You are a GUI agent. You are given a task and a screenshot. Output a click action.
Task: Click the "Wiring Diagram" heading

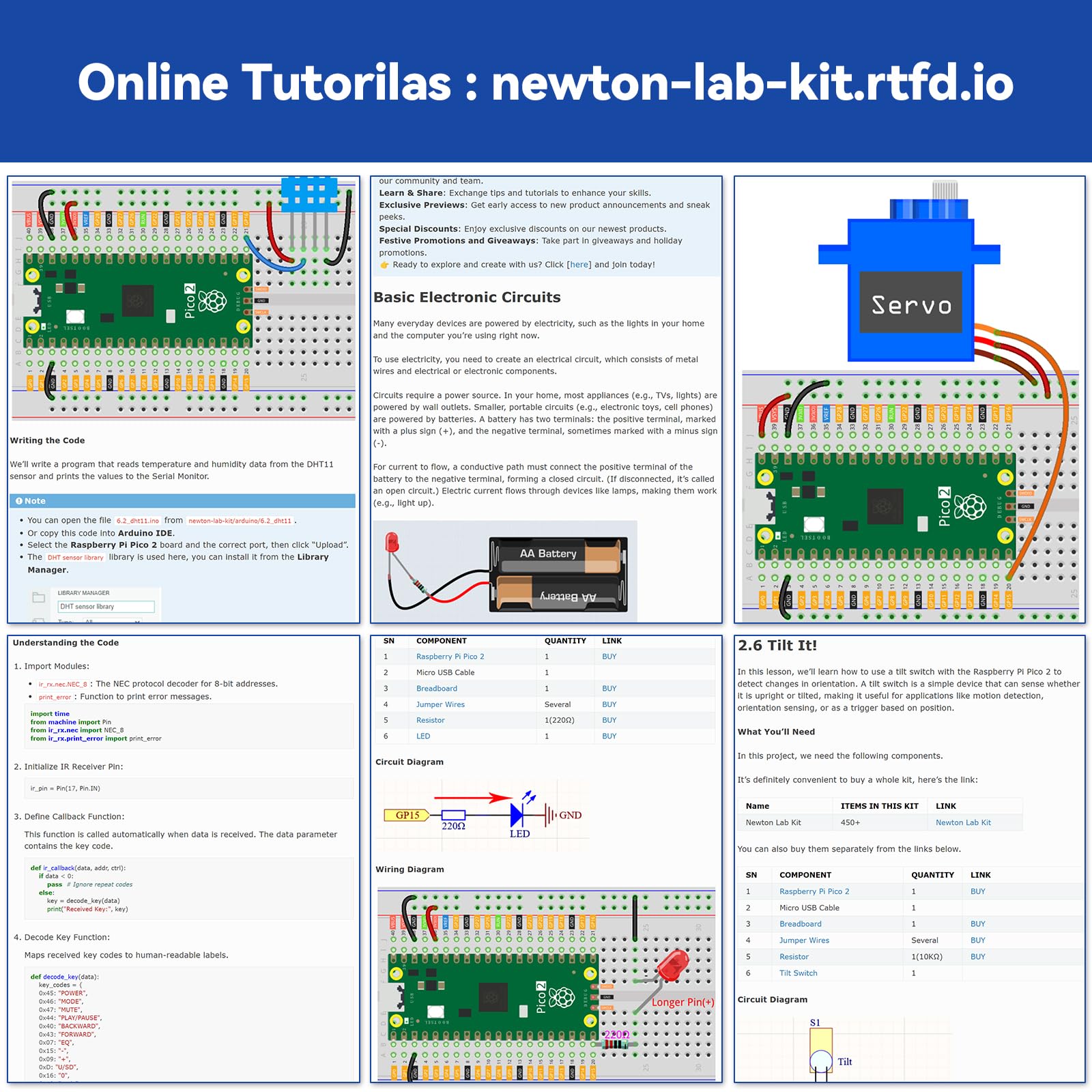[x=409, y=870]
